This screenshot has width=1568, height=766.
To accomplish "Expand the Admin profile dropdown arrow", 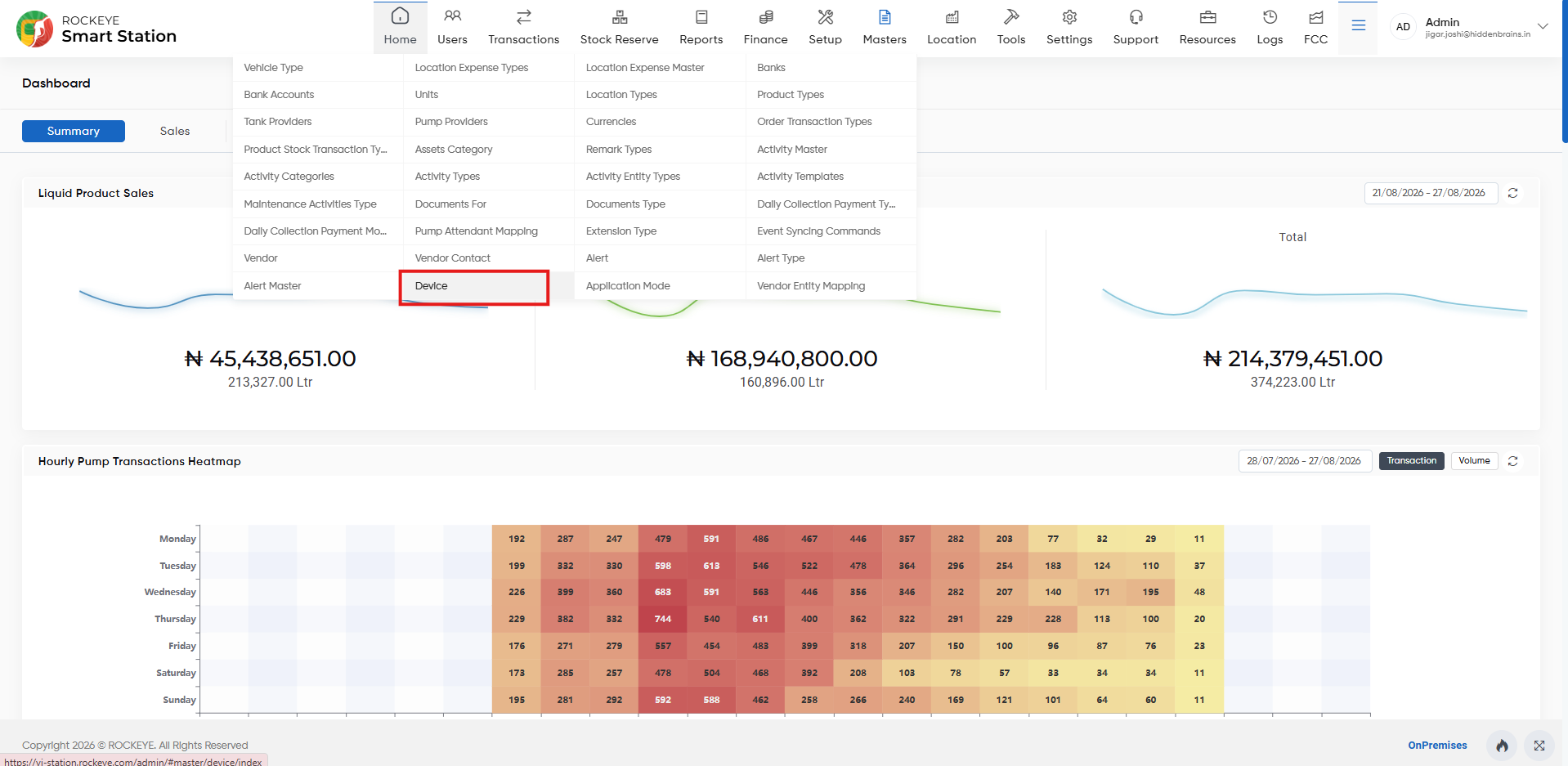I will coord(1543,26).
